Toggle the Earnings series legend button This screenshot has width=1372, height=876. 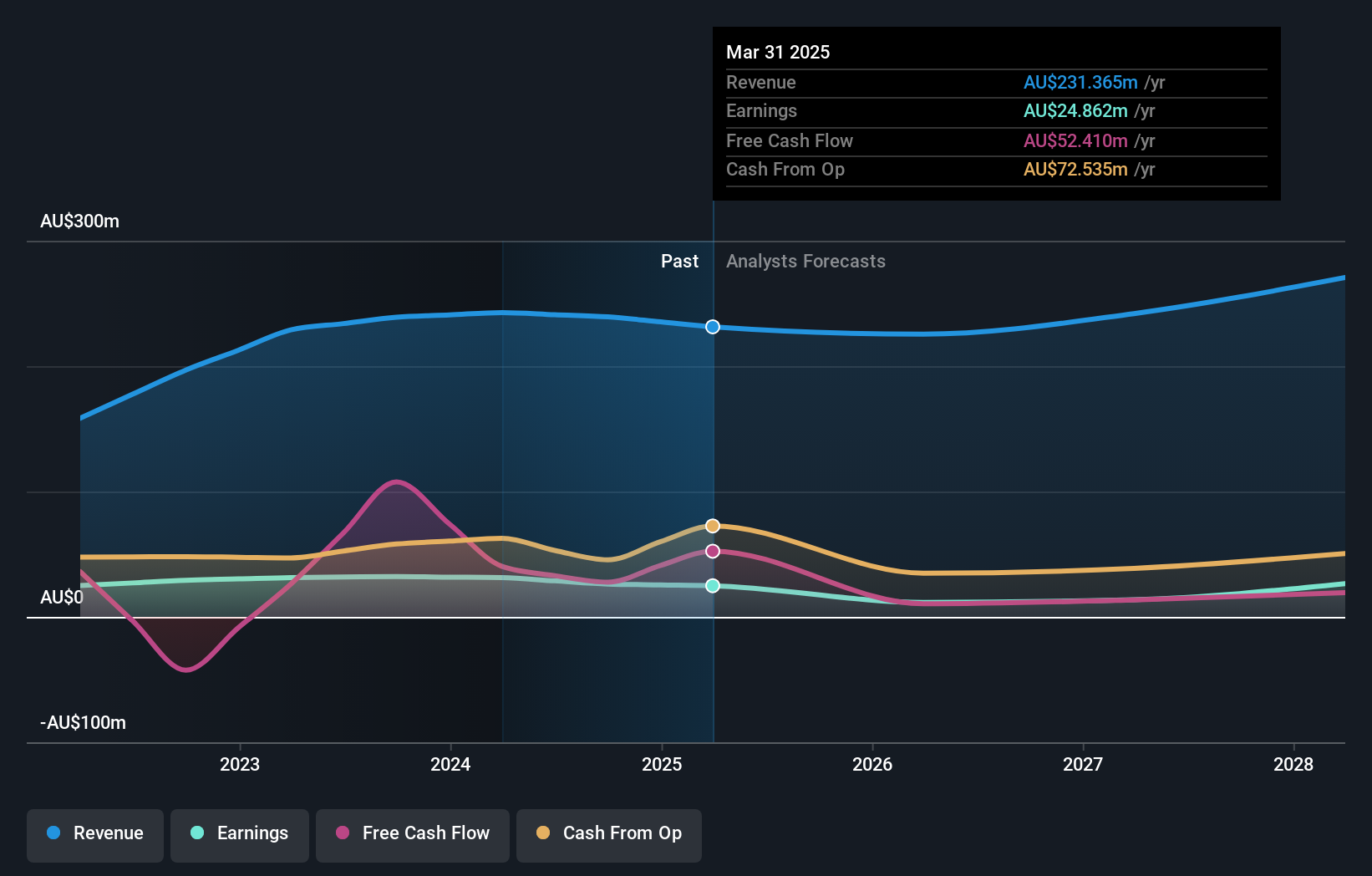(x=240, y=835)
